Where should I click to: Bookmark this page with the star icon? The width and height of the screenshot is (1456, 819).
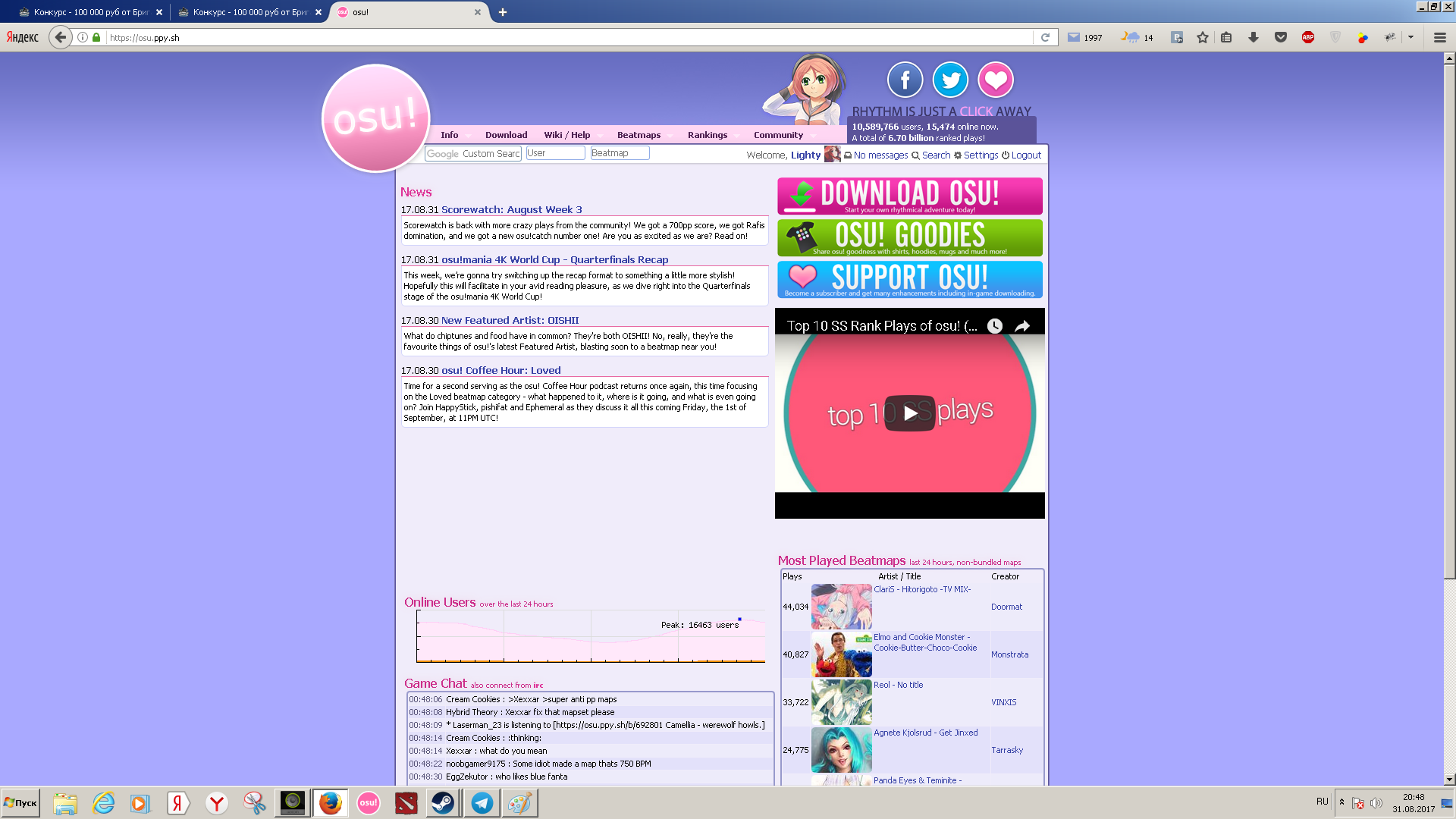pyautogui.click(x=1203, y=37)
